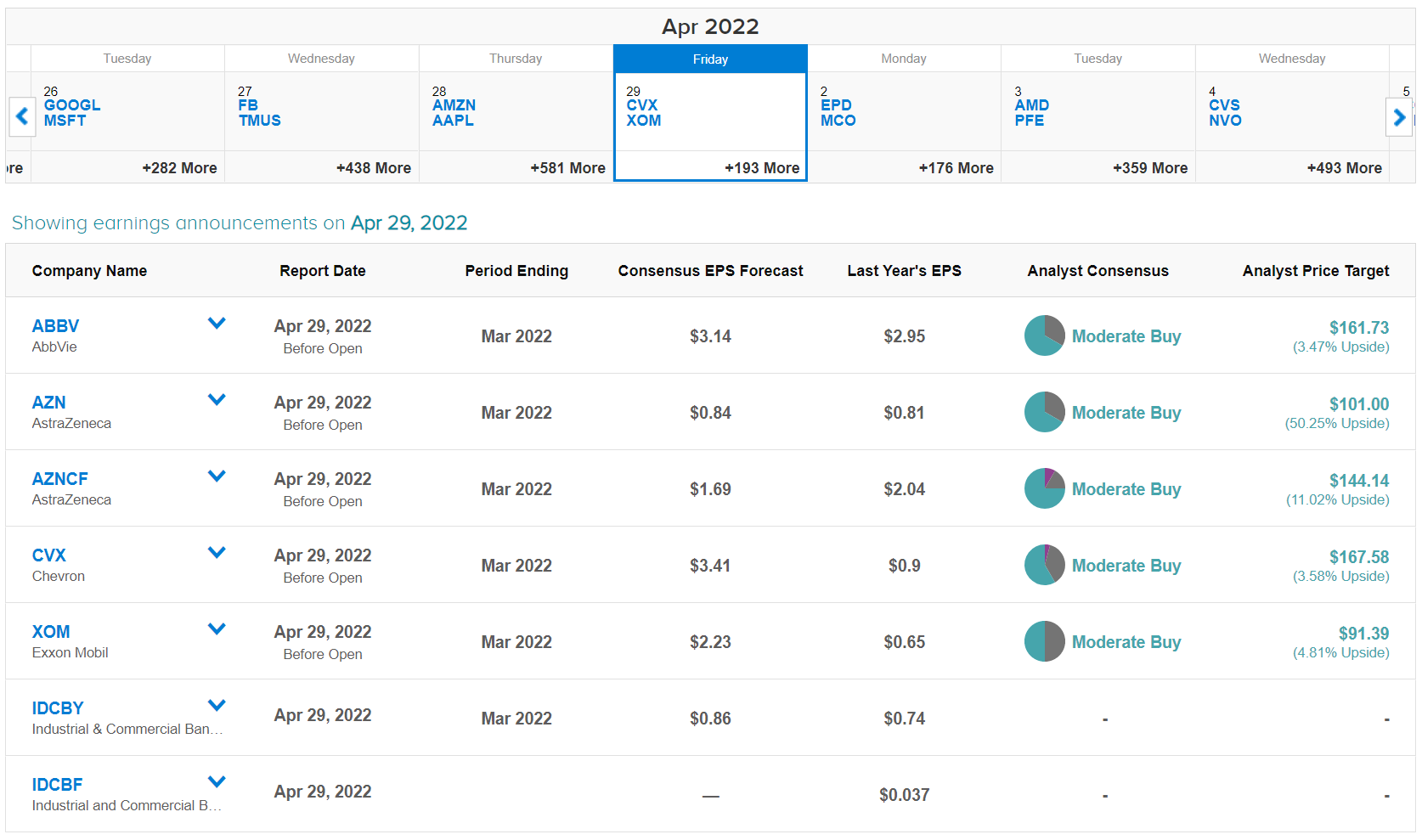Open EPD ticker in the calendar
The image size is (1422, 840).
pos(836,105)
